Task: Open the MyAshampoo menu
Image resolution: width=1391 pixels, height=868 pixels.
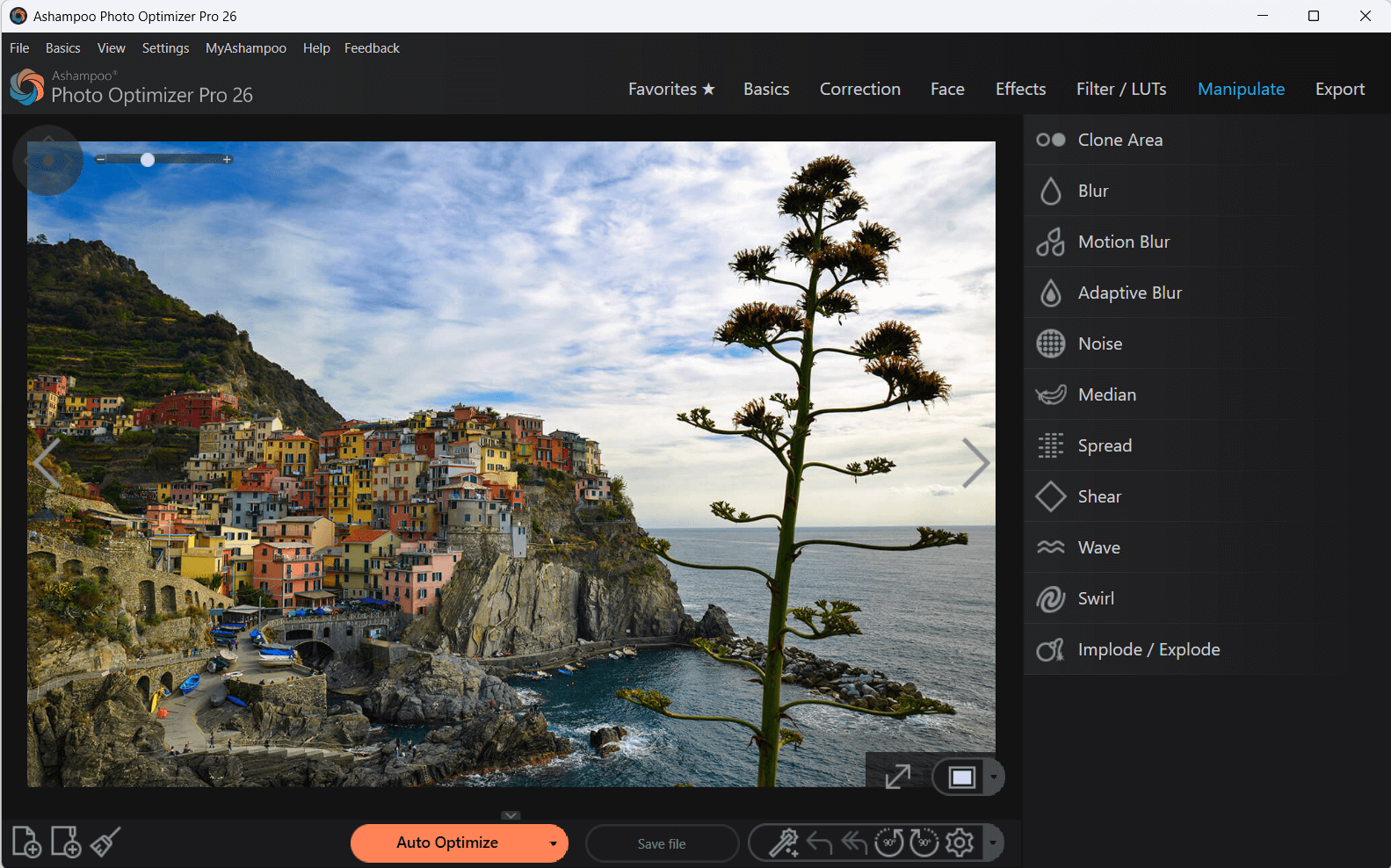Action: pyautogui.click(x=245, y=48)
